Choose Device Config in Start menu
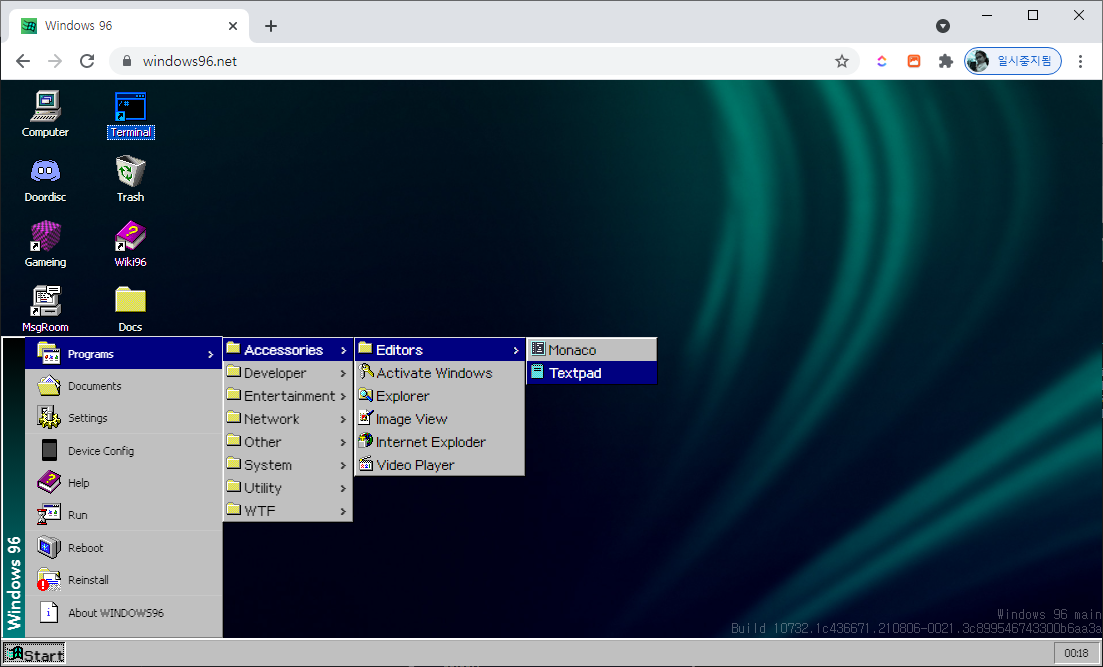Viewport: 1103px width, 667px height. pos(124,450)
